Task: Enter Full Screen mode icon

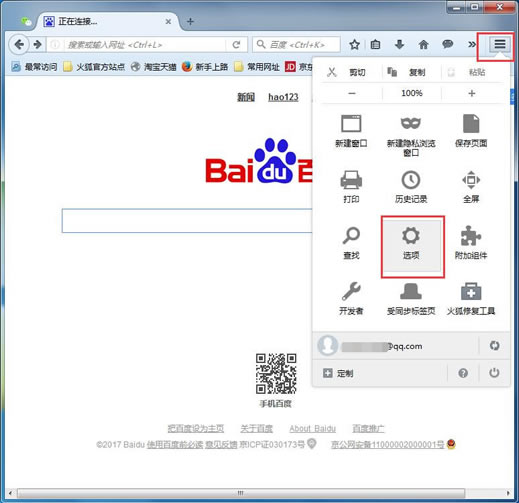Action: (471, 180)
